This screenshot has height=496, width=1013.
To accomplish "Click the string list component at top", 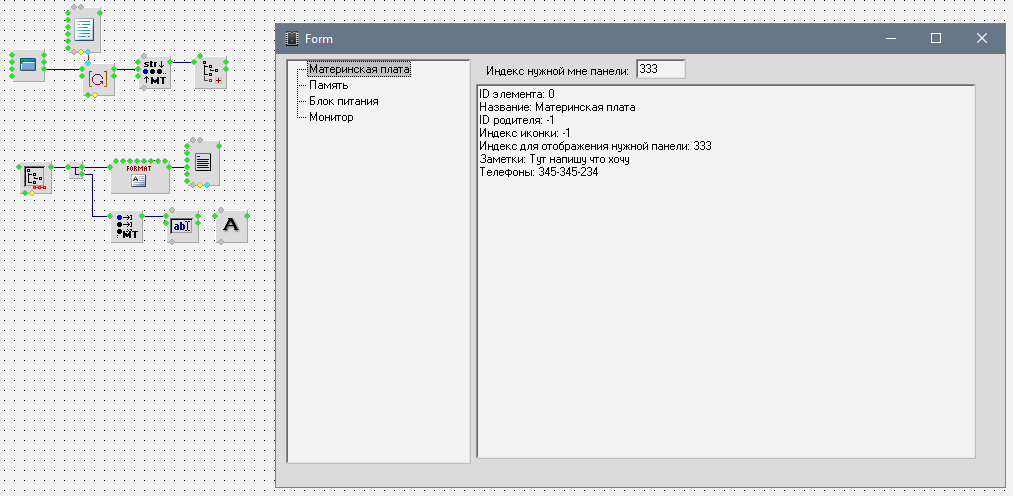I will coord(83,27).
